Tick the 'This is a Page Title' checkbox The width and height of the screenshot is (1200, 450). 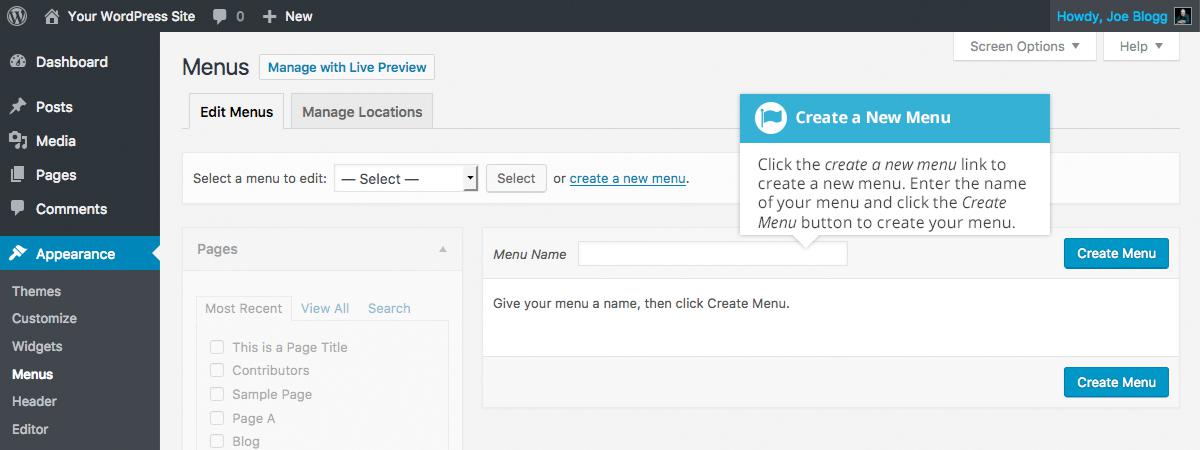[x=216, y=347]
